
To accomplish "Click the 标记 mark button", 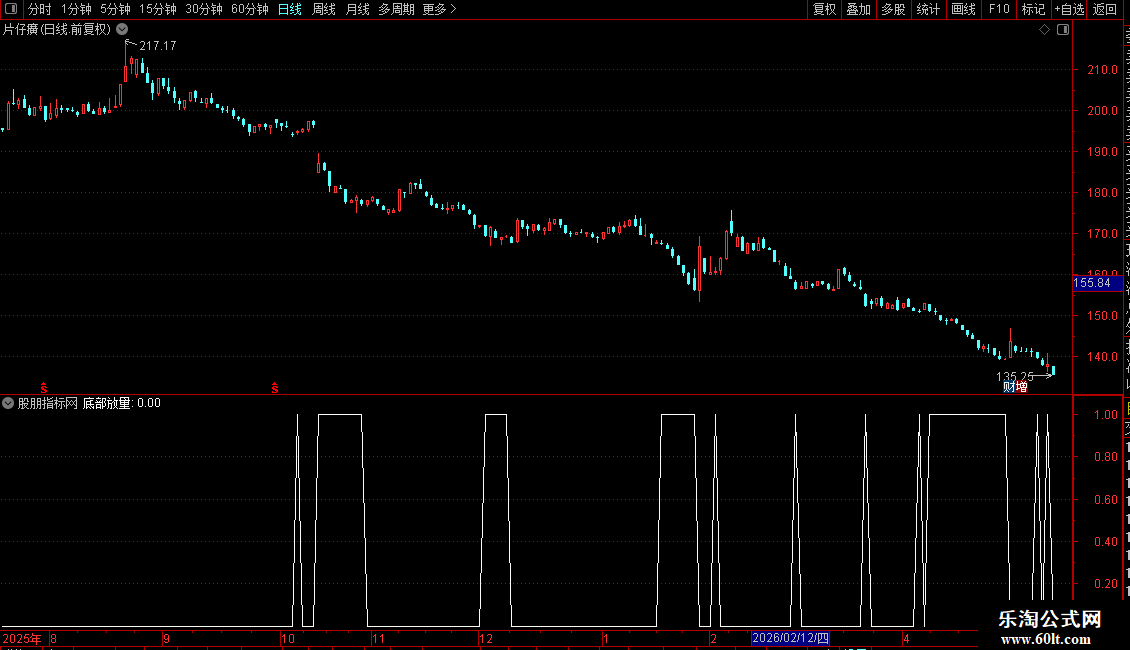I will point(1033,9).
